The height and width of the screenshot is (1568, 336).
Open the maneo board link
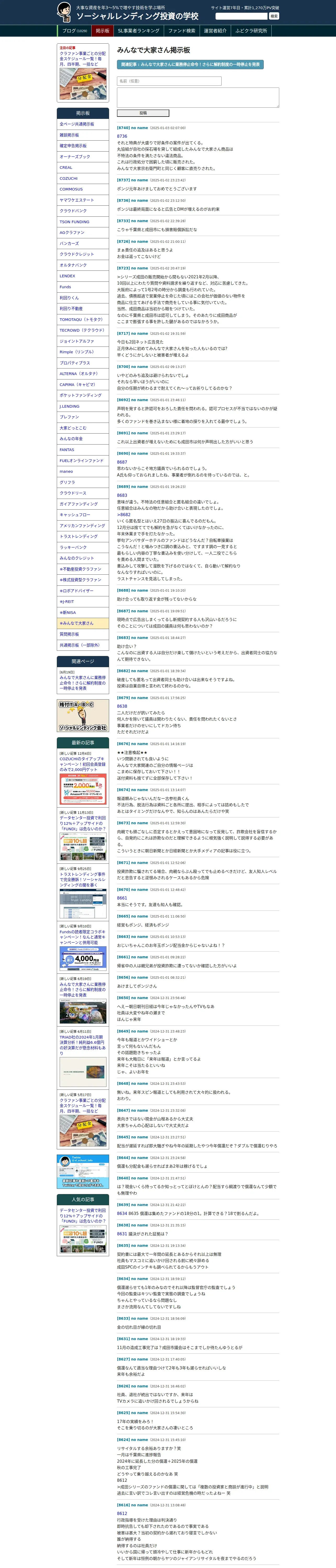pyautogui.click(x=83, y=472)
